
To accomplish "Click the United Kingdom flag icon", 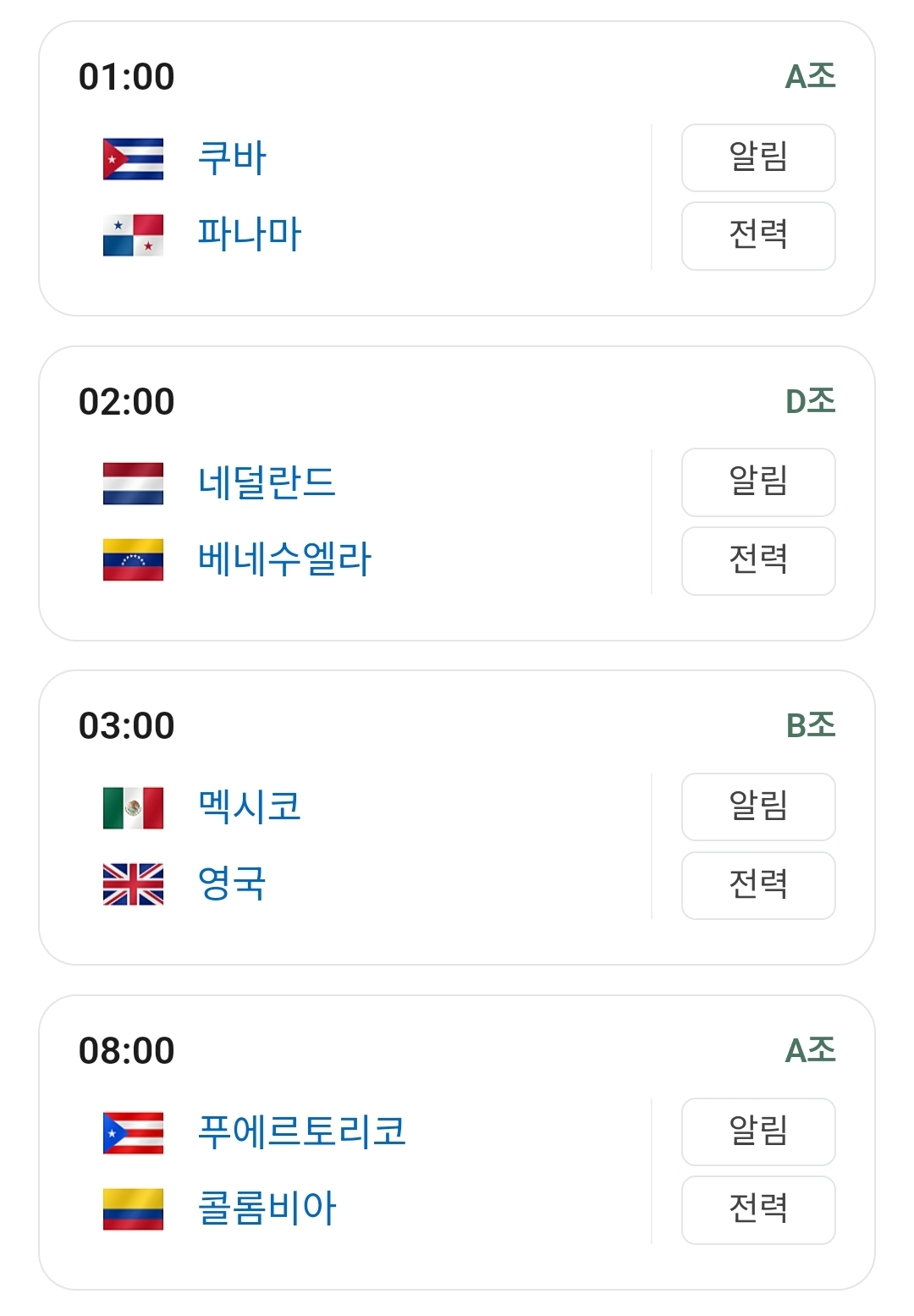I will [x=133, y=884].
